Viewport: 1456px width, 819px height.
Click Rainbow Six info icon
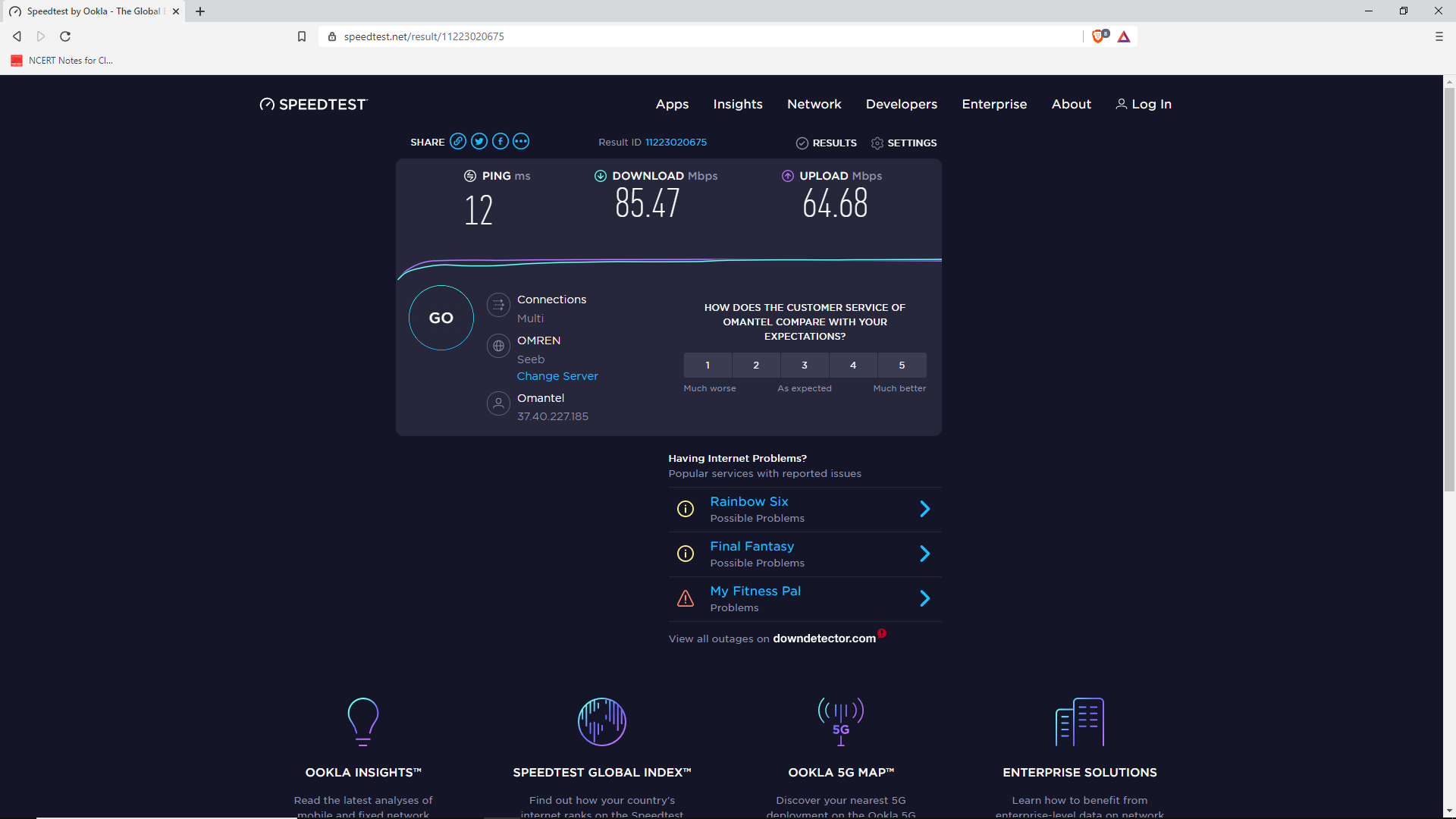click(x=686, y=509)
